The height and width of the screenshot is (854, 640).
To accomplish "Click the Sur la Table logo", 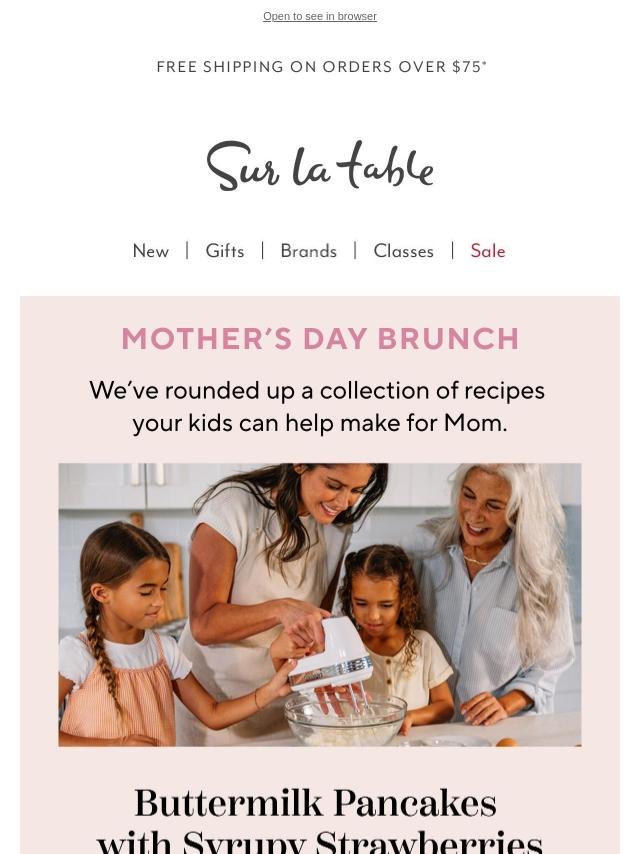I will pos(320,166).
